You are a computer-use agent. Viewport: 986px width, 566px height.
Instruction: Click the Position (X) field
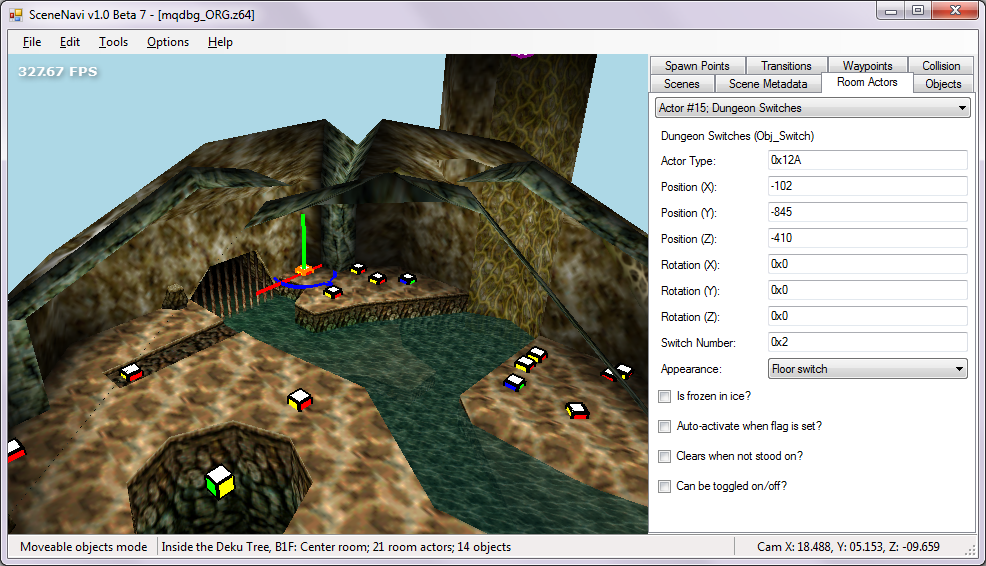[x=868, y=186]
